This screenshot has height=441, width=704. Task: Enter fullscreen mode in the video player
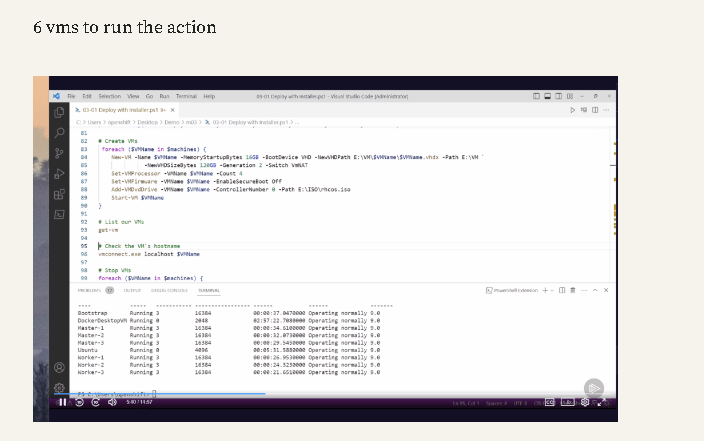602,402
